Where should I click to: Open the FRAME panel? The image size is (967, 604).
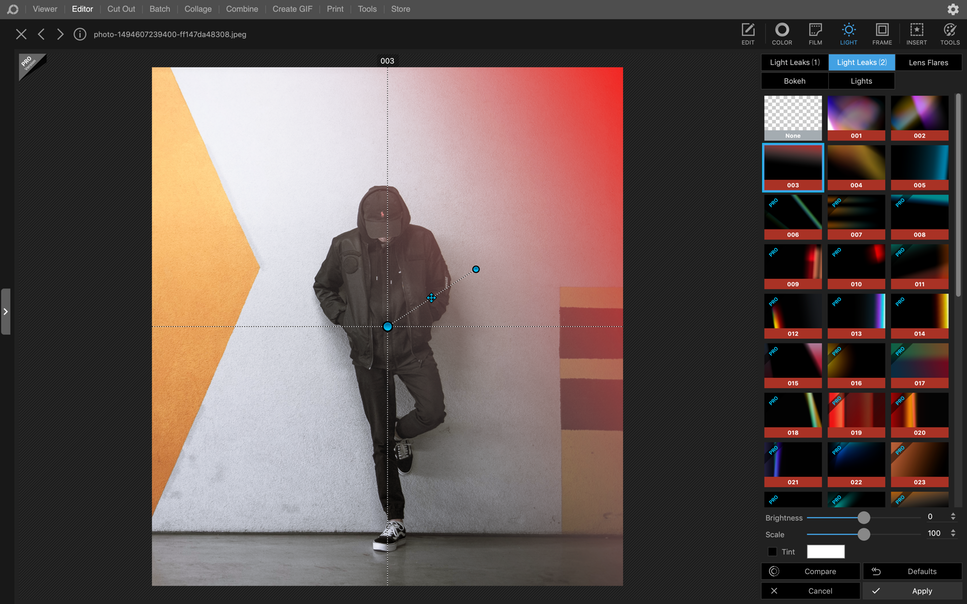click(x=882, y=34)
